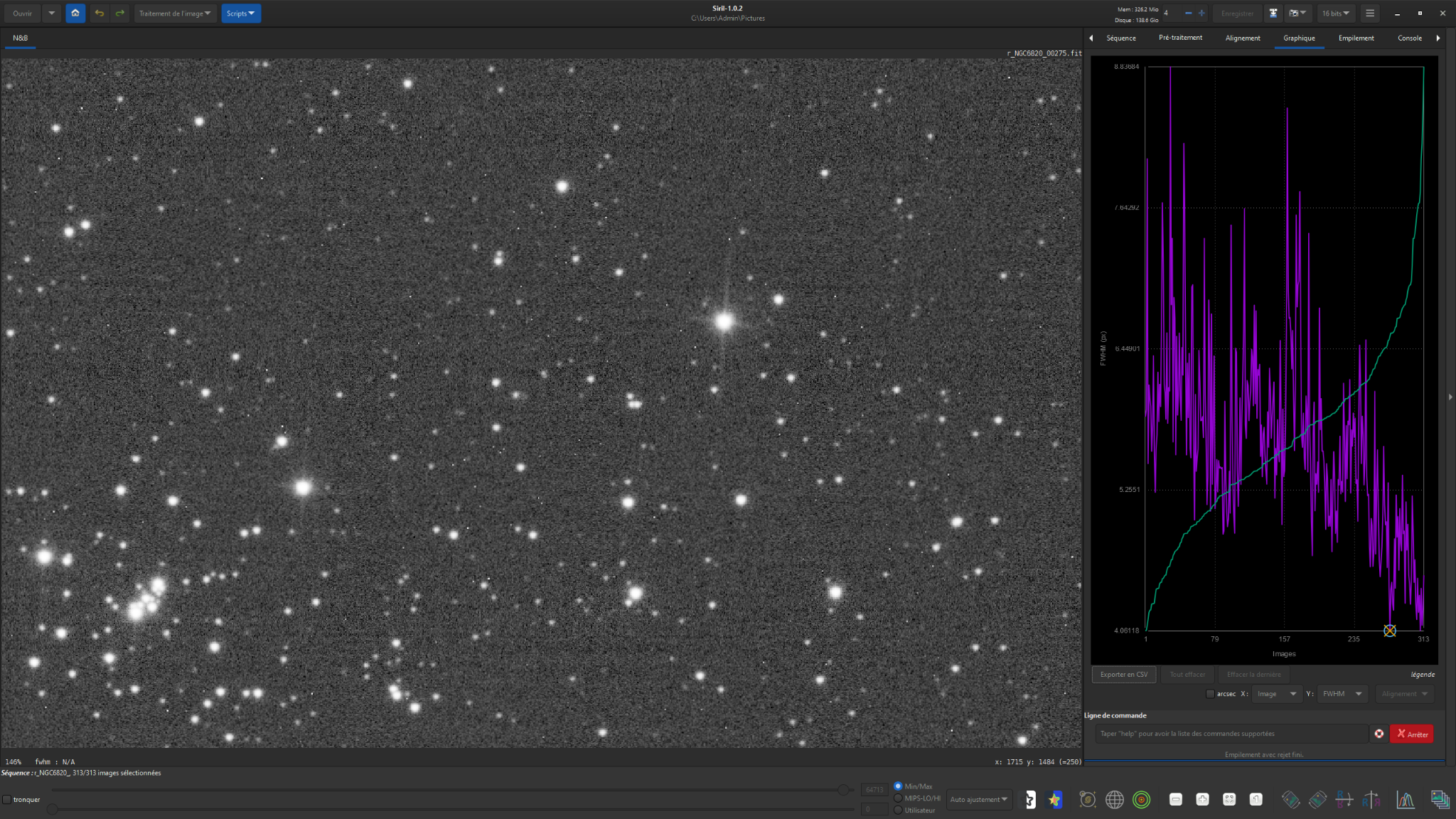Screen dimensions: 1456x819
Task: Switch to the Empilement tab
Action: pos(1356,38)
